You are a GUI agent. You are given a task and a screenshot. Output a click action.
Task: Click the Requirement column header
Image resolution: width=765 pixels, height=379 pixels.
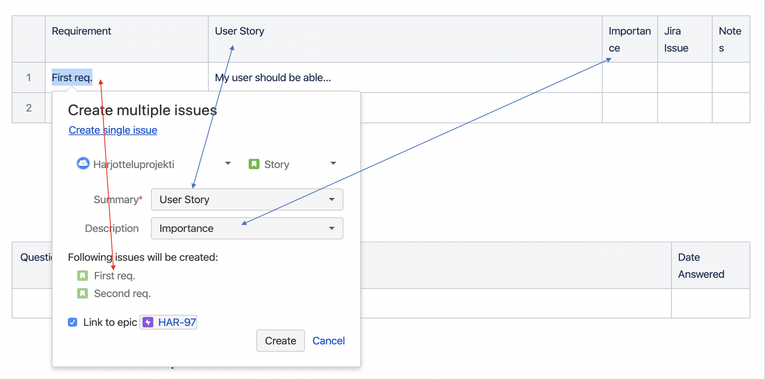click(x=81, y=31)
